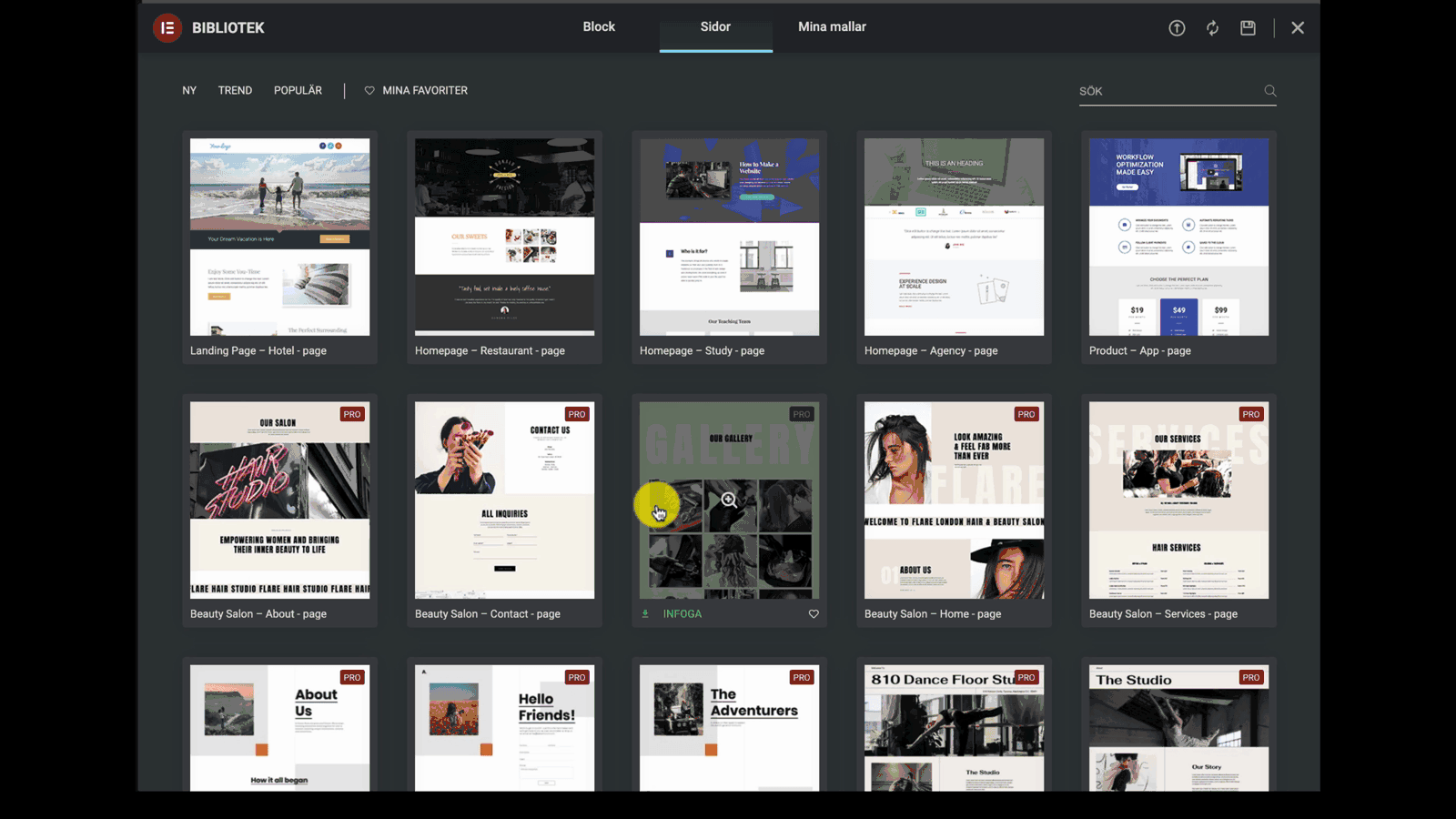Click the save template disk icon
The height and width of the screenshot is (819, 1456).
coord(1248,28)
